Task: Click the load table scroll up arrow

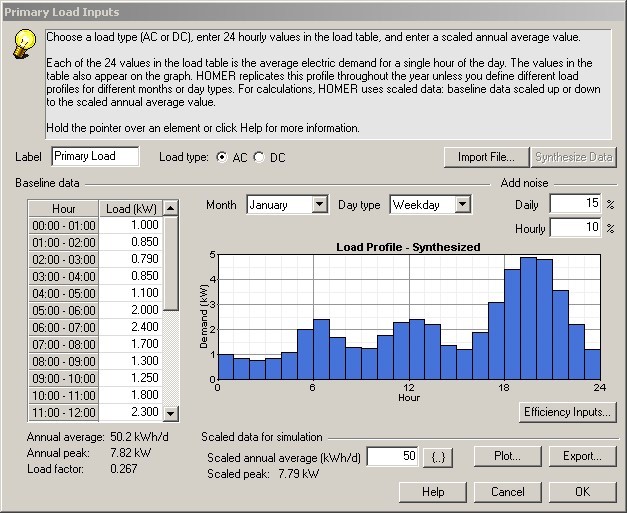Action: tap(171, 208)
